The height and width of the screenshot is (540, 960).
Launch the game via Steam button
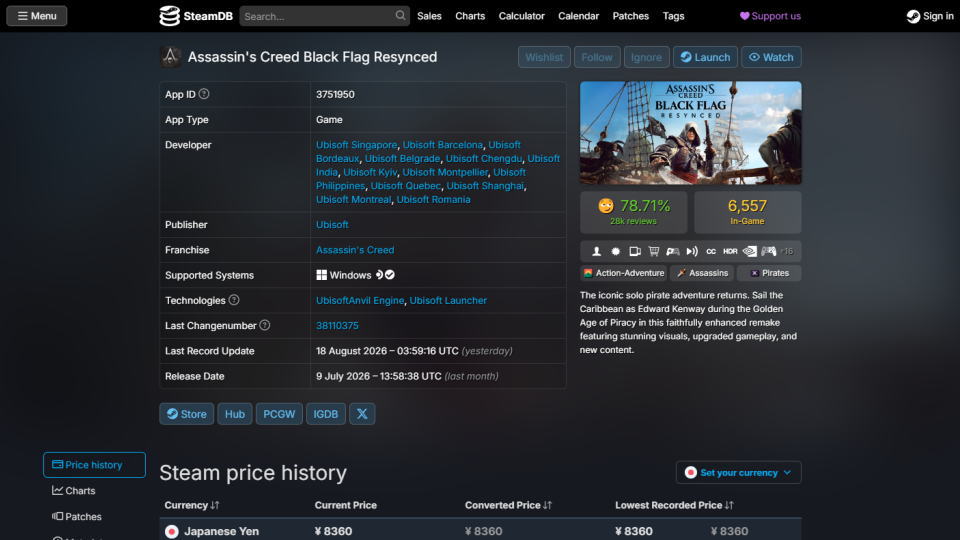[705, 57]
